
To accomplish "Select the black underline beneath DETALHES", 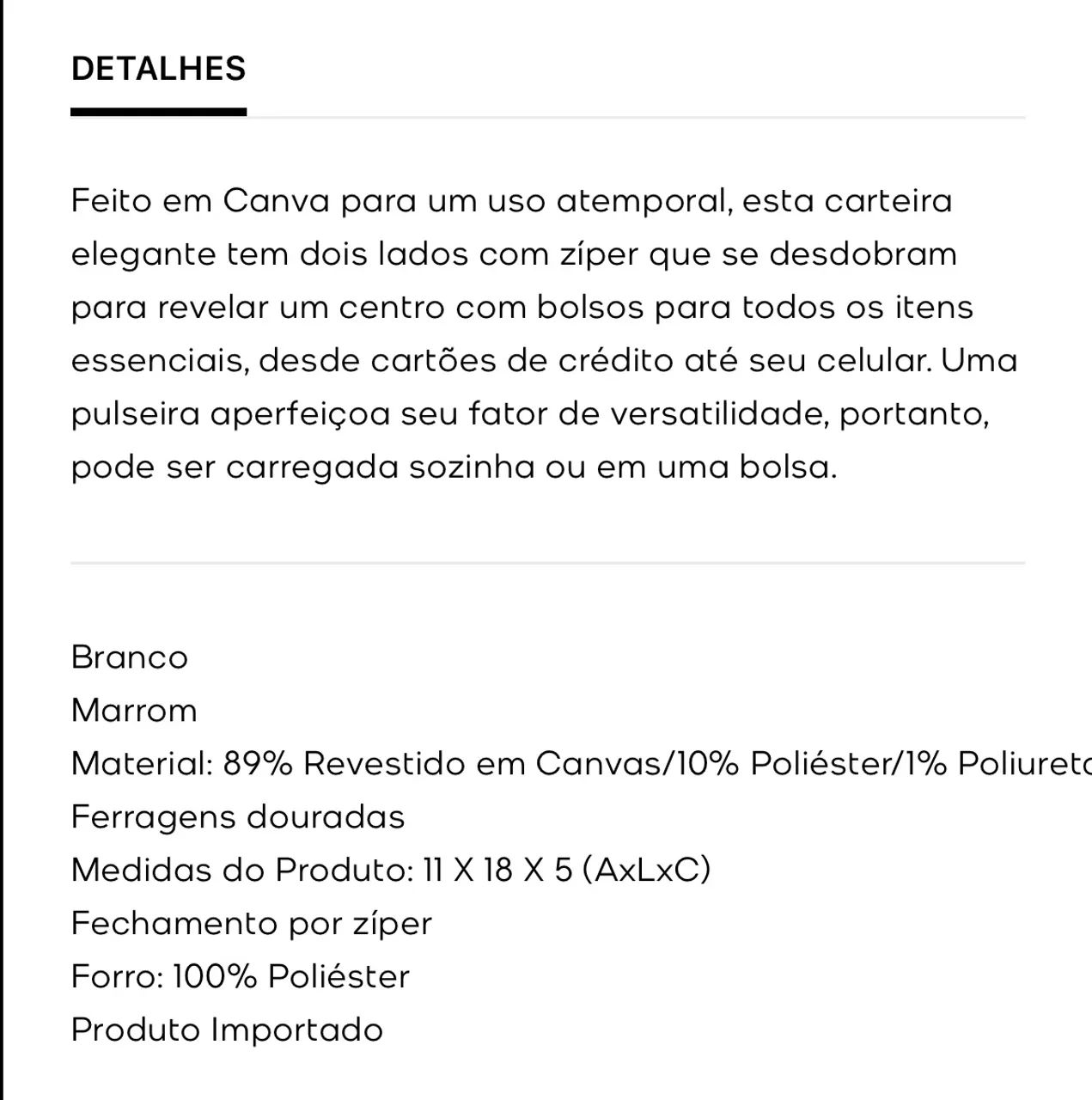I will pos(158,112).
